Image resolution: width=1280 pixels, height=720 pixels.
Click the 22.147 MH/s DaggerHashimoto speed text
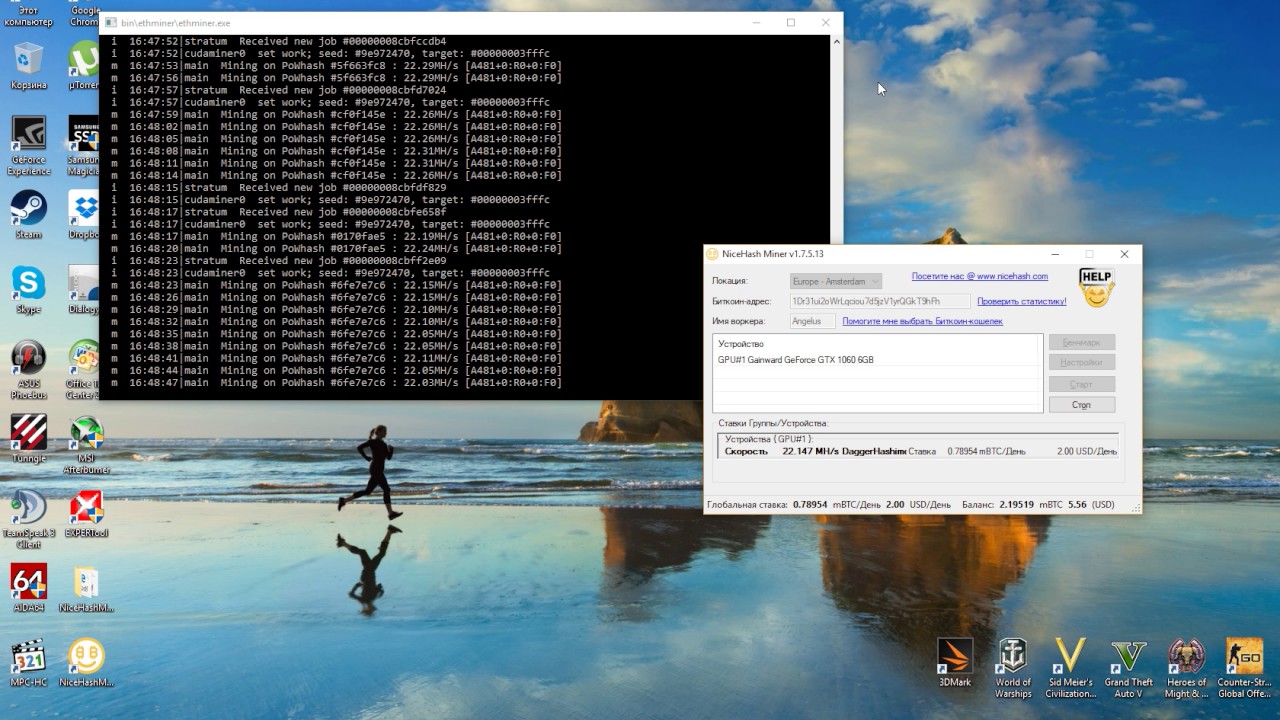pyautogui.click(x=844, y=451)
